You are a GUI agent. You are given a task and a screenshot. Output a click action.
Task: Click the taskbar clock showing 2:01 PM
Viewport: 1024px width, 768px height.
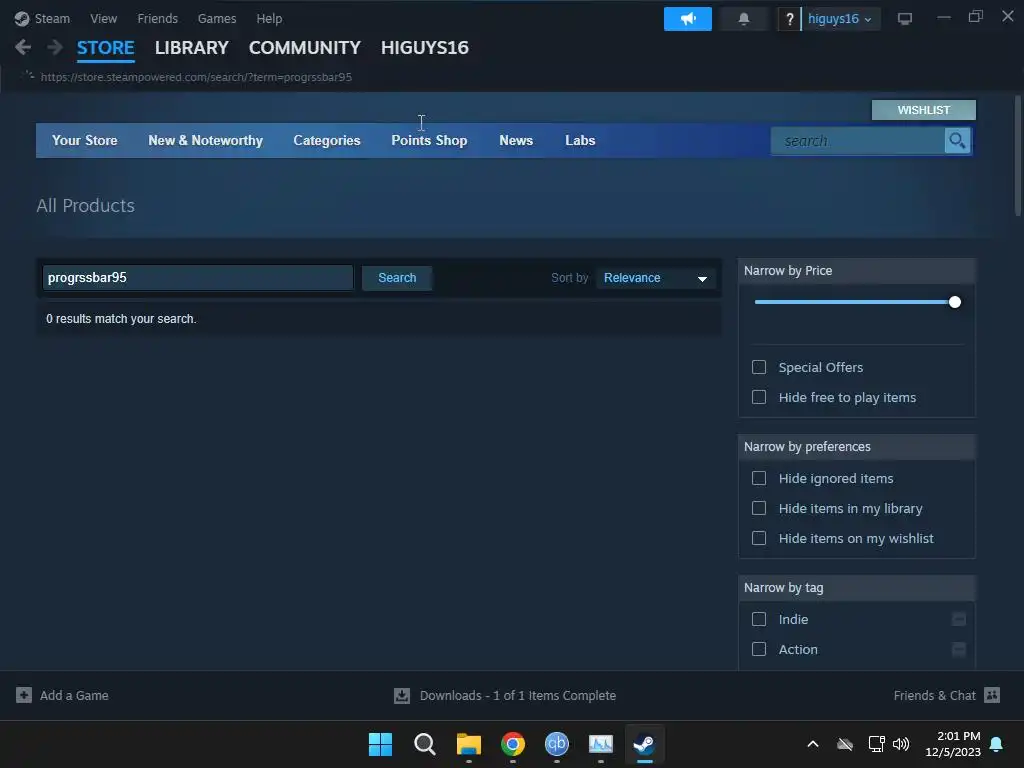point(953,744)
